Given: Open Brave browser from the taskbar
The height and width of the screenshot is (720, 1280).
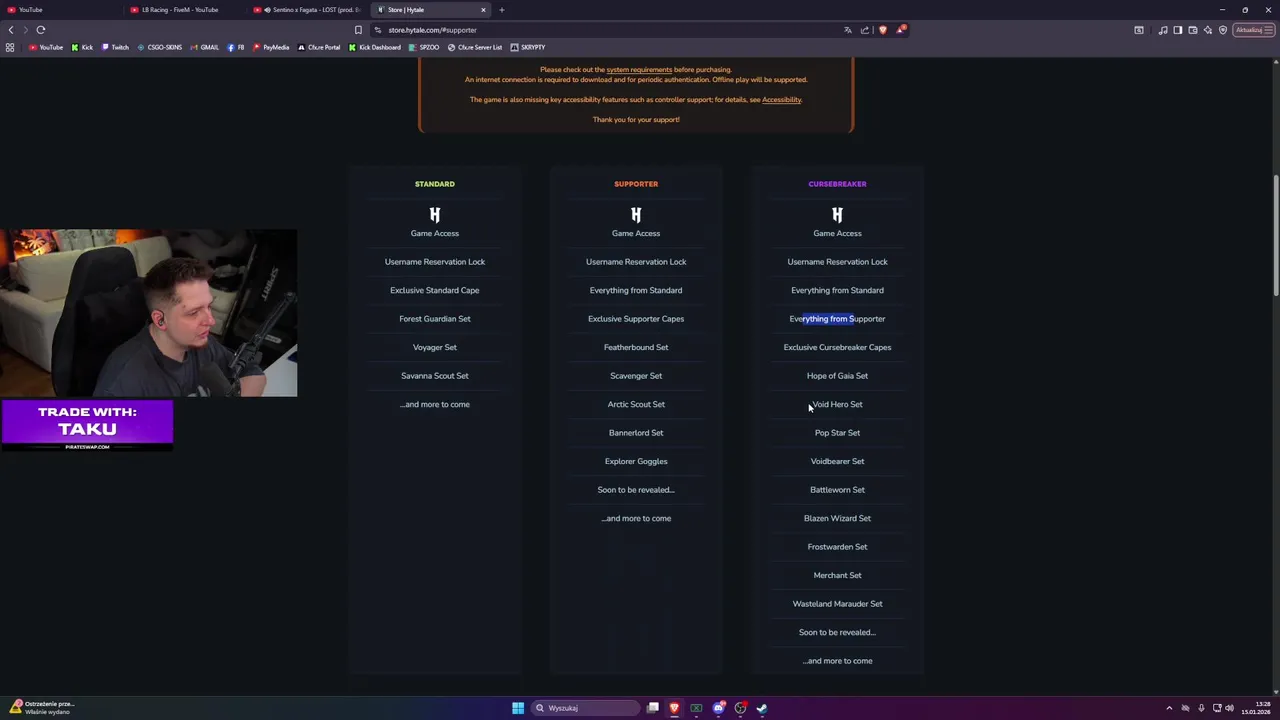Looking at the screenshot, I should (674, 708).
